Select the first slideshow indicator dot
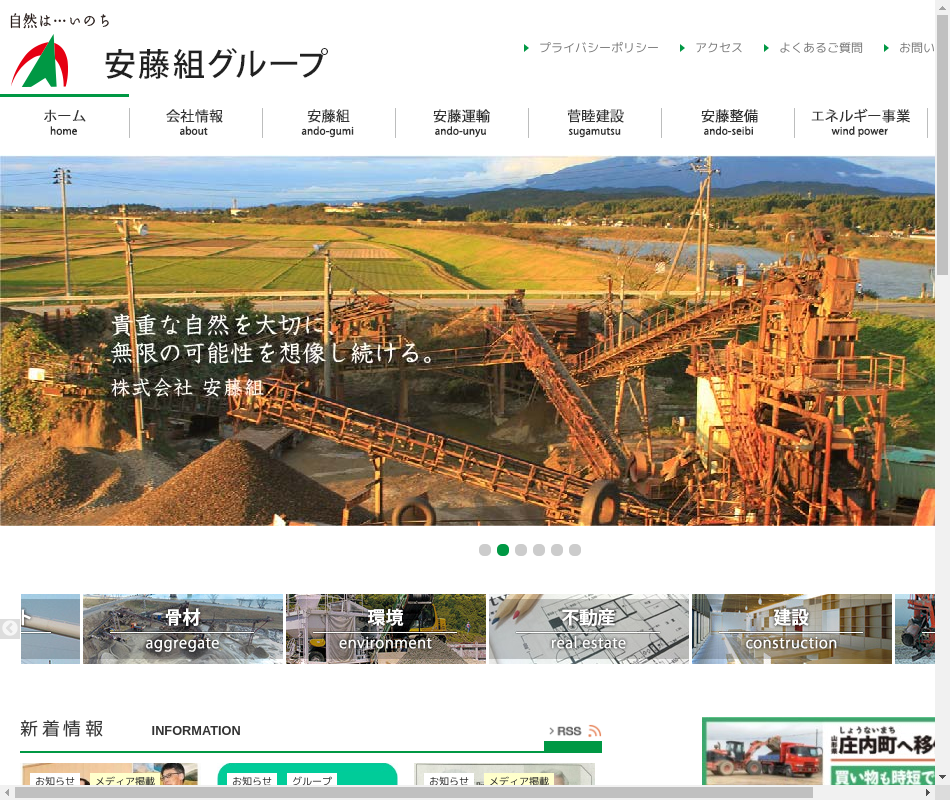This screenshot has height=800, width=950. pos(485,550)
